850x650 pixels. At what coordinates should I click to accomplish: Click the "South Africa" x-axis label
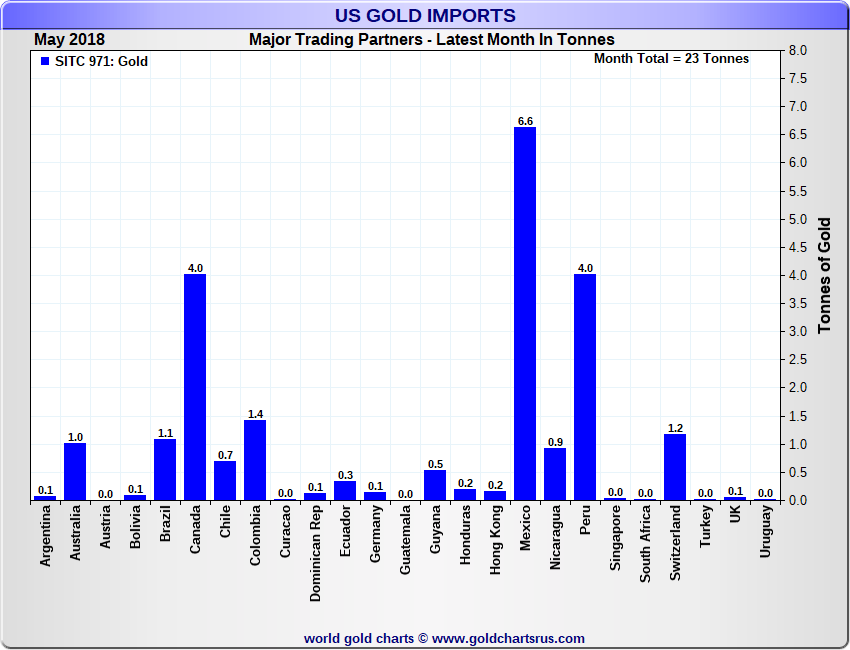tap(645, 544)
